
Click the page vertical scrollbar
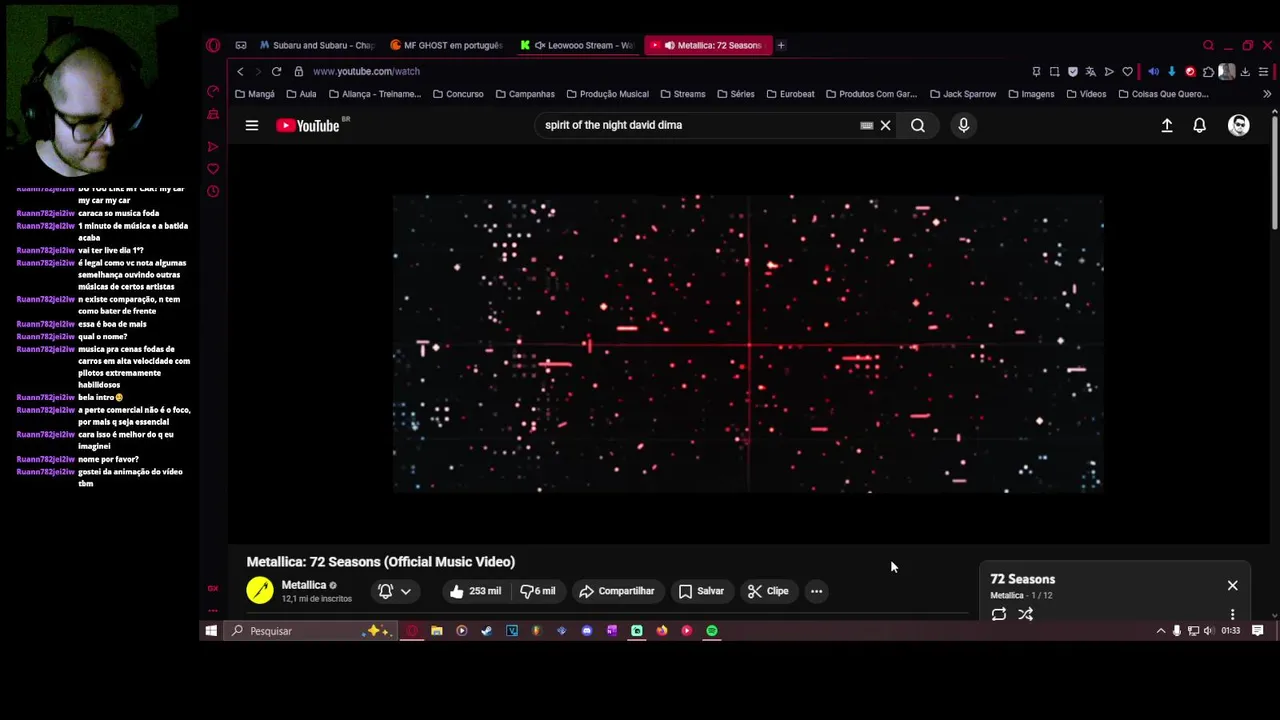coord(1275,175)
